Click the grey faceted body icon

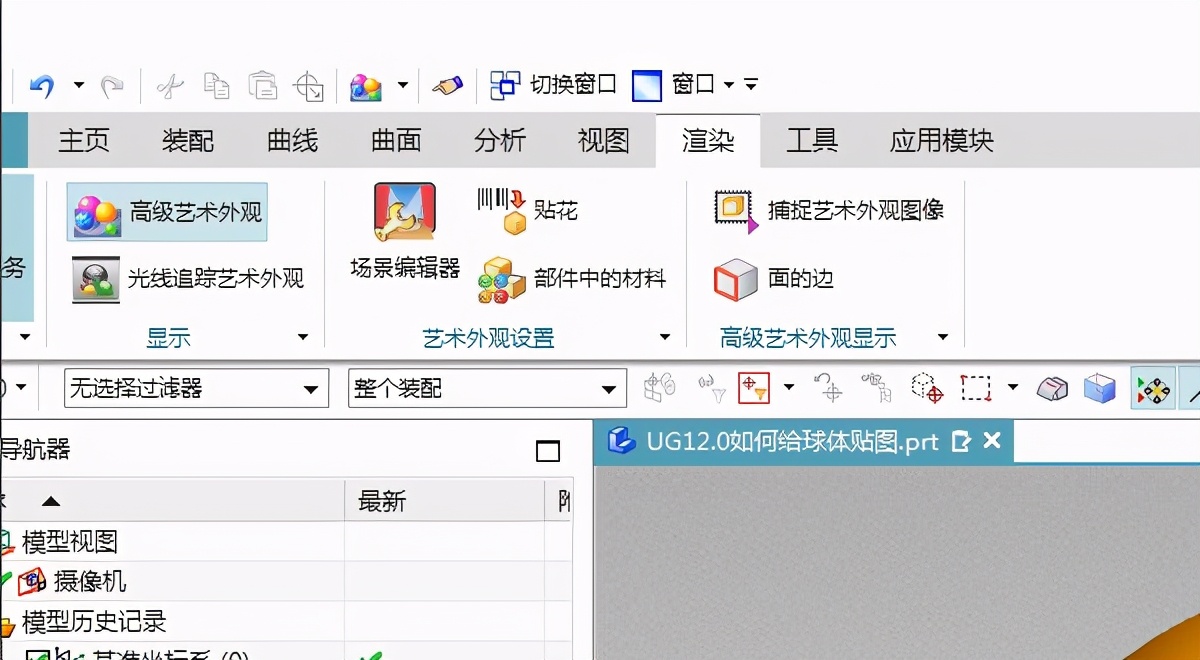[1051, 388]
